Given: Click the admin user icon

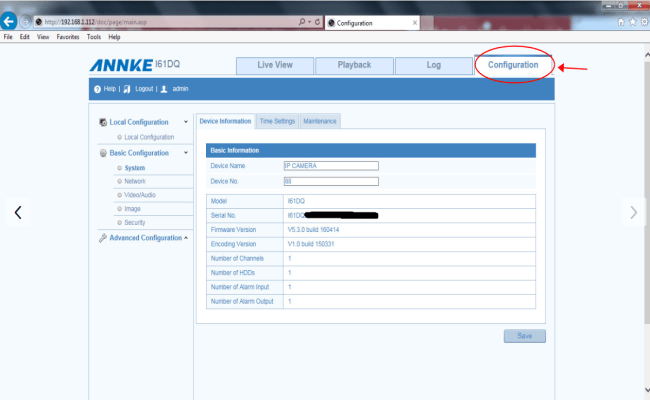Looking at the screenshot, I should pos(164,89).
